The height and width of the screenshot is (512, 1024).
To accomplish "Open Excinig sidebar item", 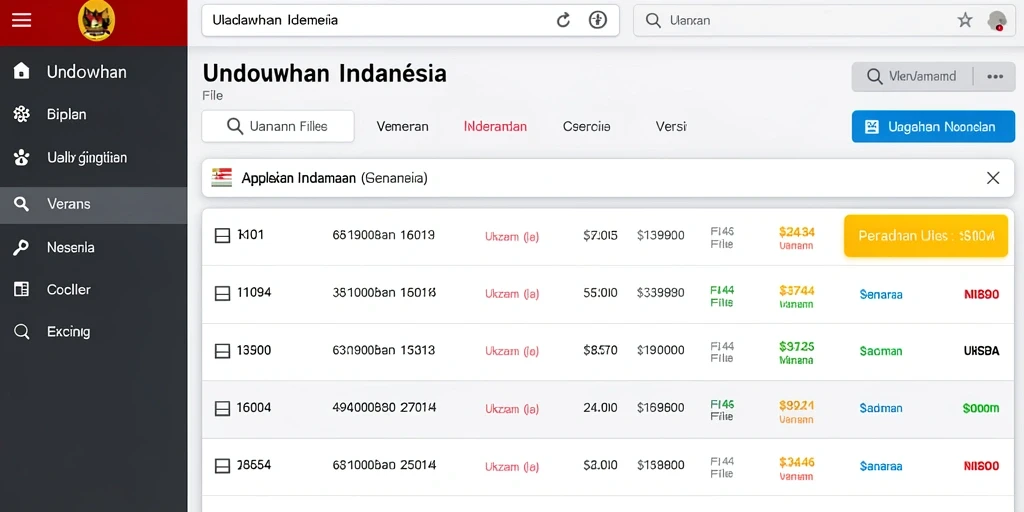I will coord(93,332).
